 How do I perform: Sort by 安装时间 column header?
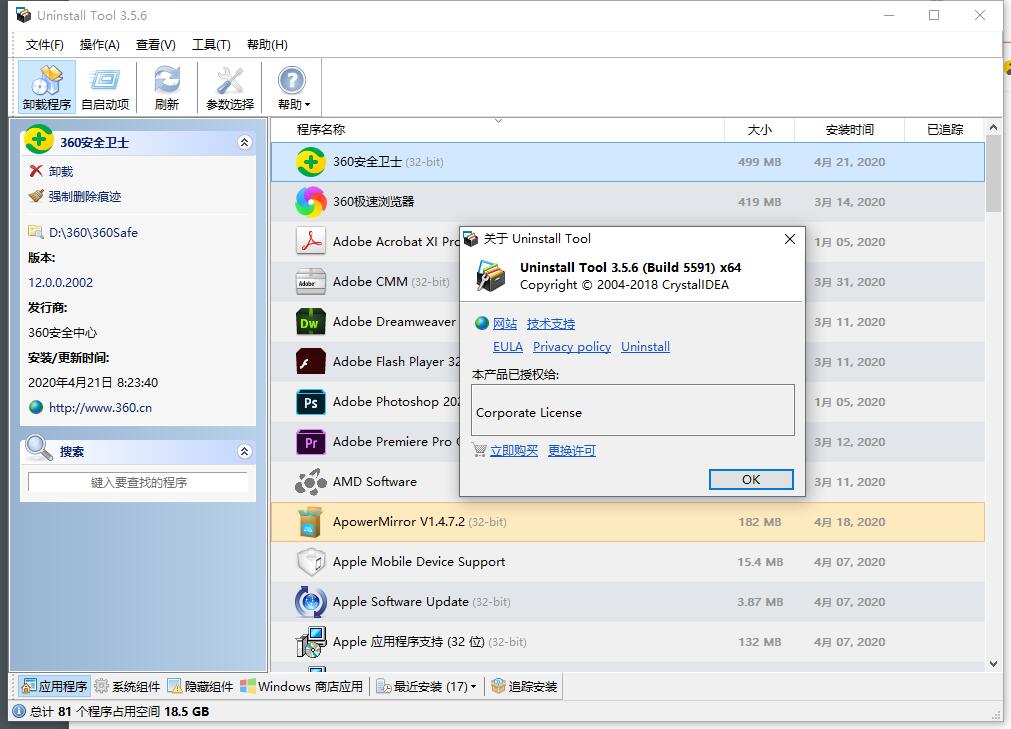coord(850,130)
